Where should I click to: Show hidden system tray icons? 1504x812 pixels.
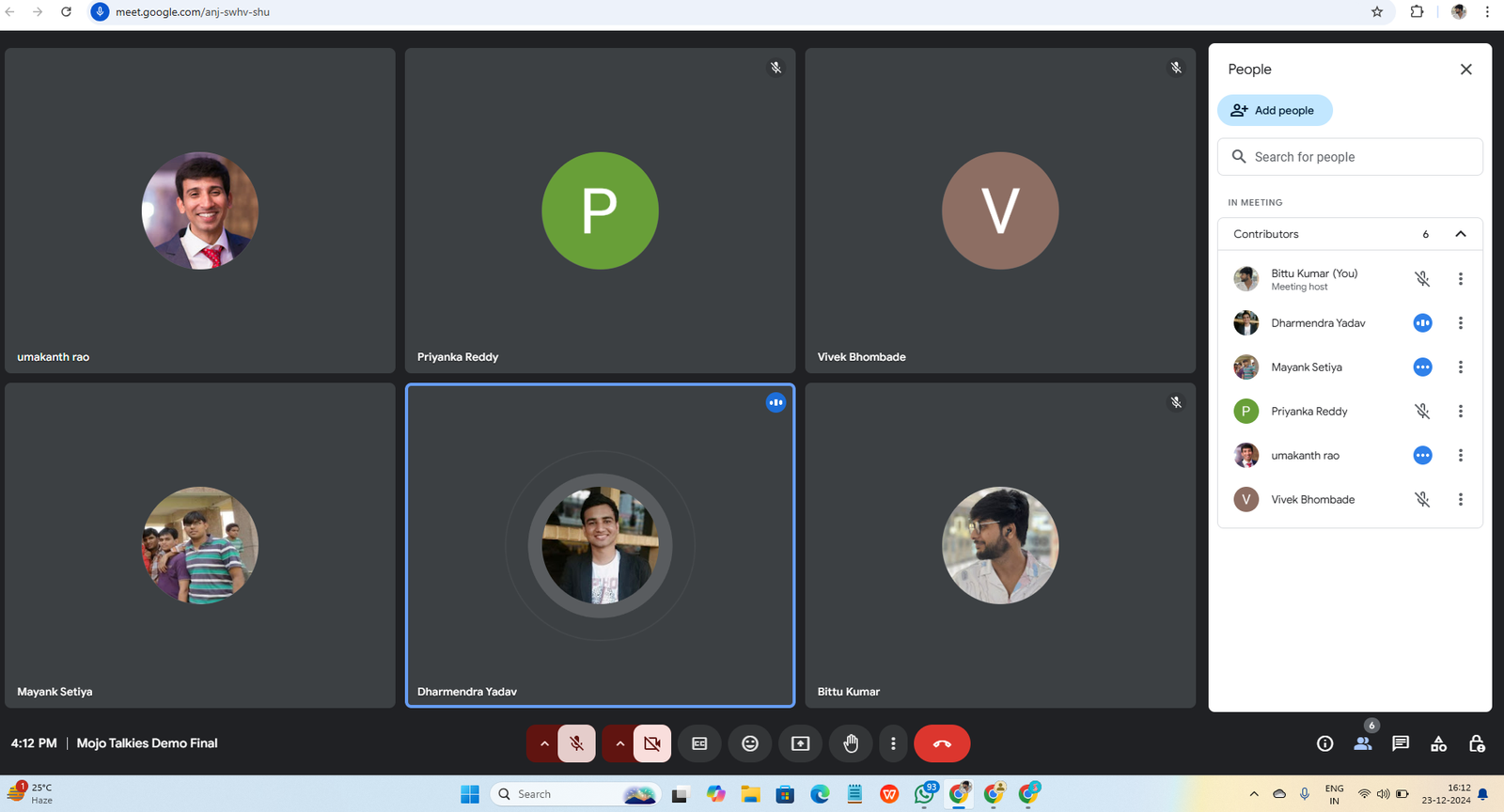pos(1253,794)
